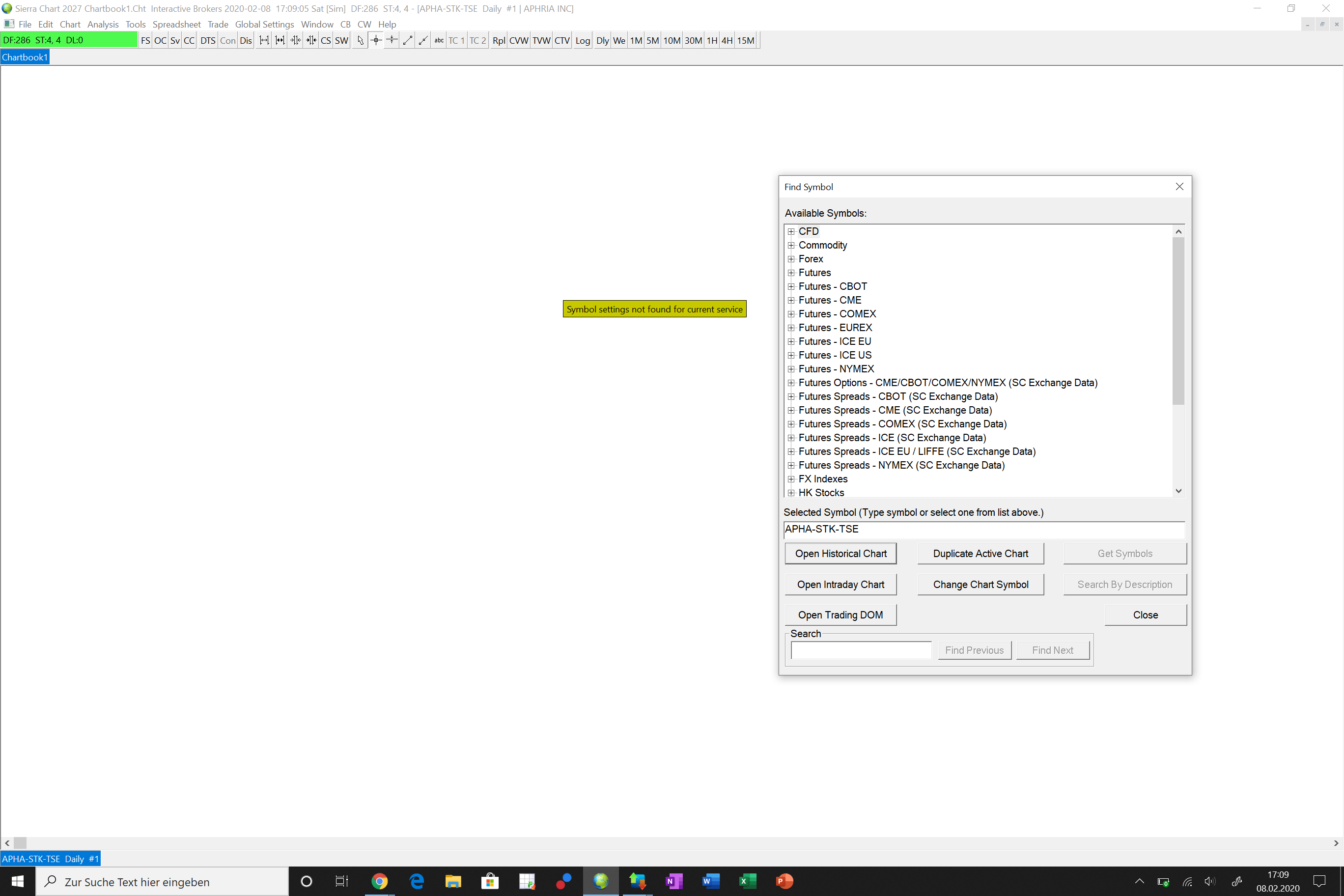Select the pointer tool in toolbar
This screenshot has width=1344, height=896.
[360, 41]
